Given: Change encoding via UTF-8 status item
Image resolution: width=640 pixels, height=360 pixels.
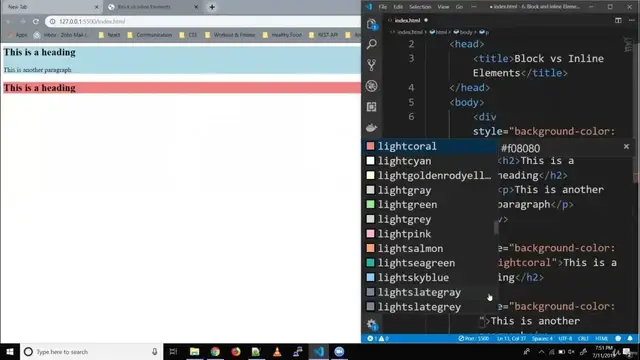Looking at the screenshot, I should pyautogui.click(x=565, y=338).
